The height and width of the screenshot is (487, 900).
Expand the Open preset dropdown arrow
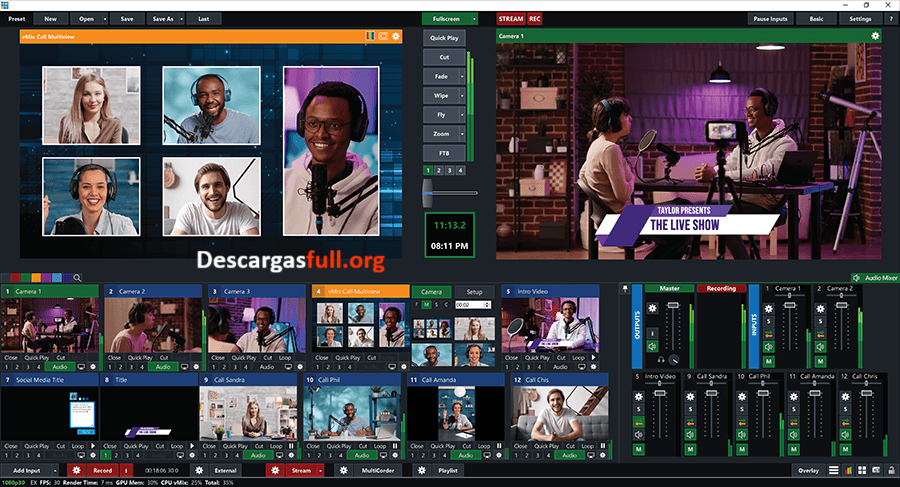[104, 19]
